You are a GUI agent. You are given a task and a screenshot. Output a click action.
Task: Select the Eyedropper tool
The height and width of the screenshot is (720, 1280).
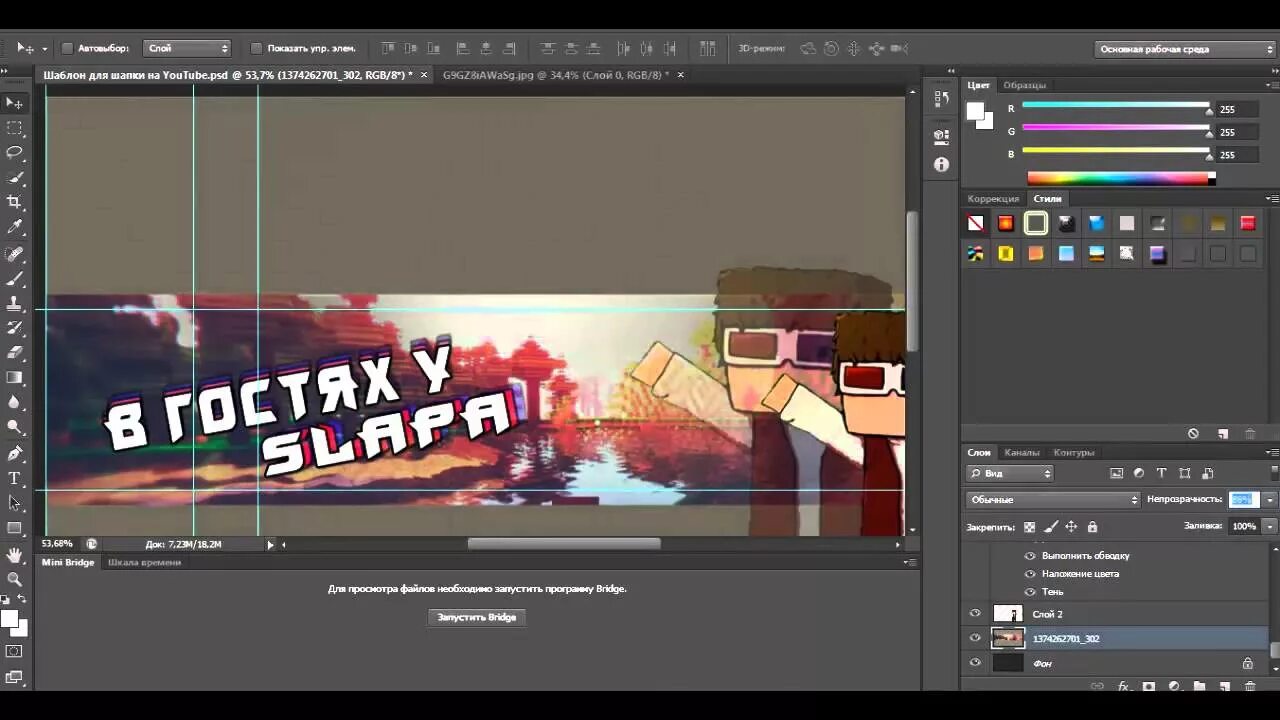pos(14,227)
